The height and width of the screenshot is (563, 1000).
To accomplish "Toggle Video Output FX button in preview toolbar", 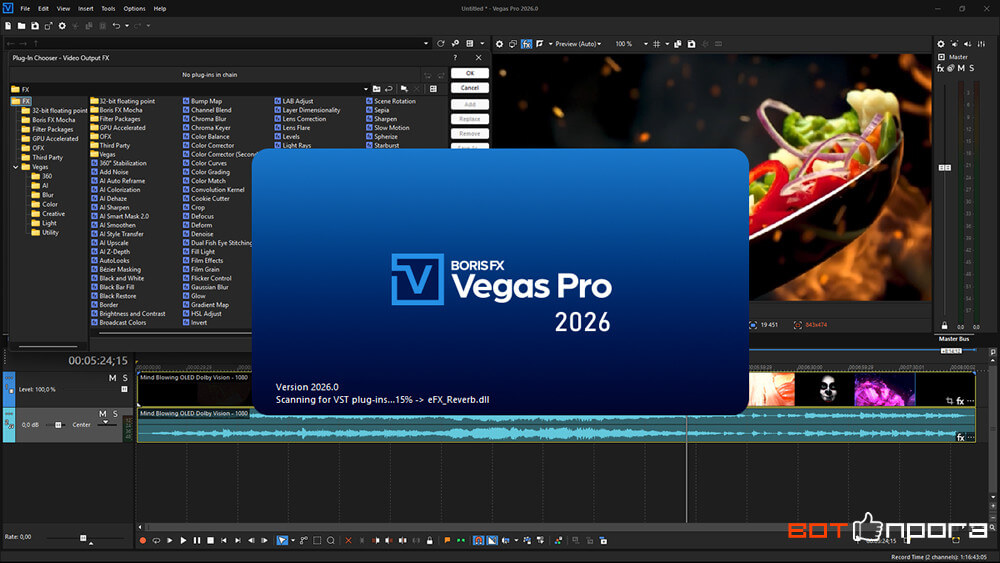I will [x=526, y=44].
